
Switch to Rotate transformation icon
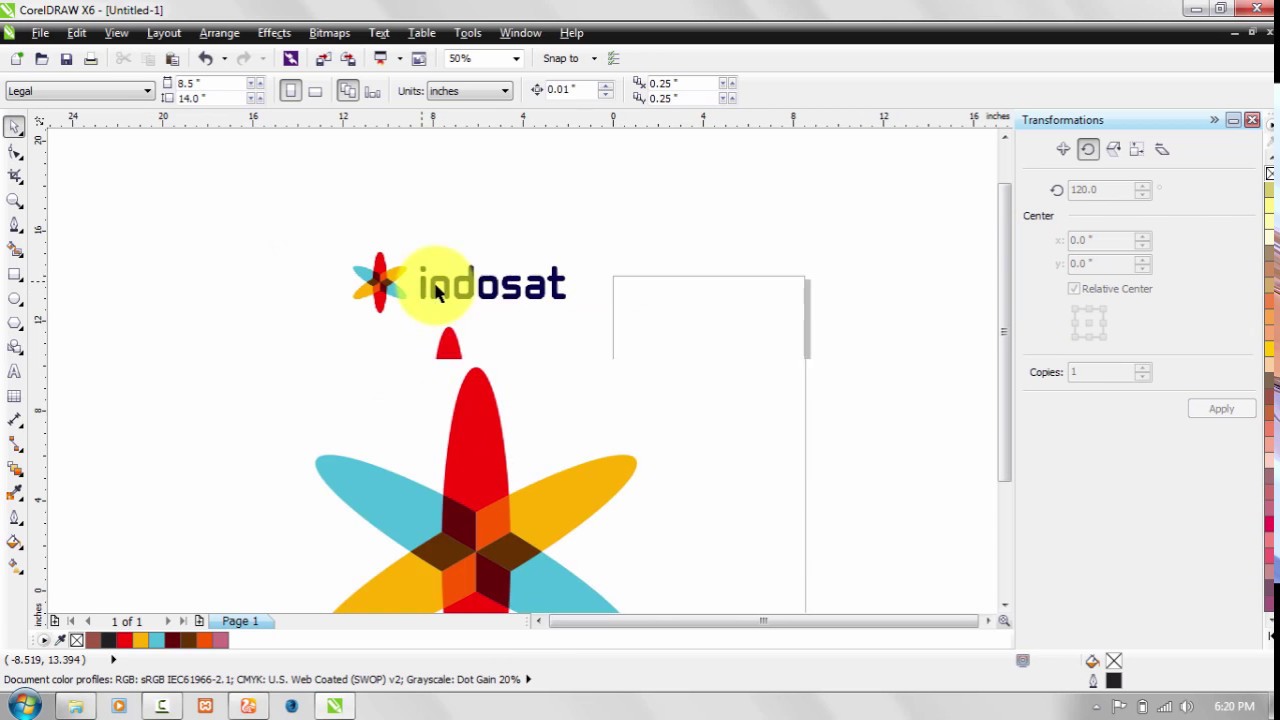(1088, 149)
